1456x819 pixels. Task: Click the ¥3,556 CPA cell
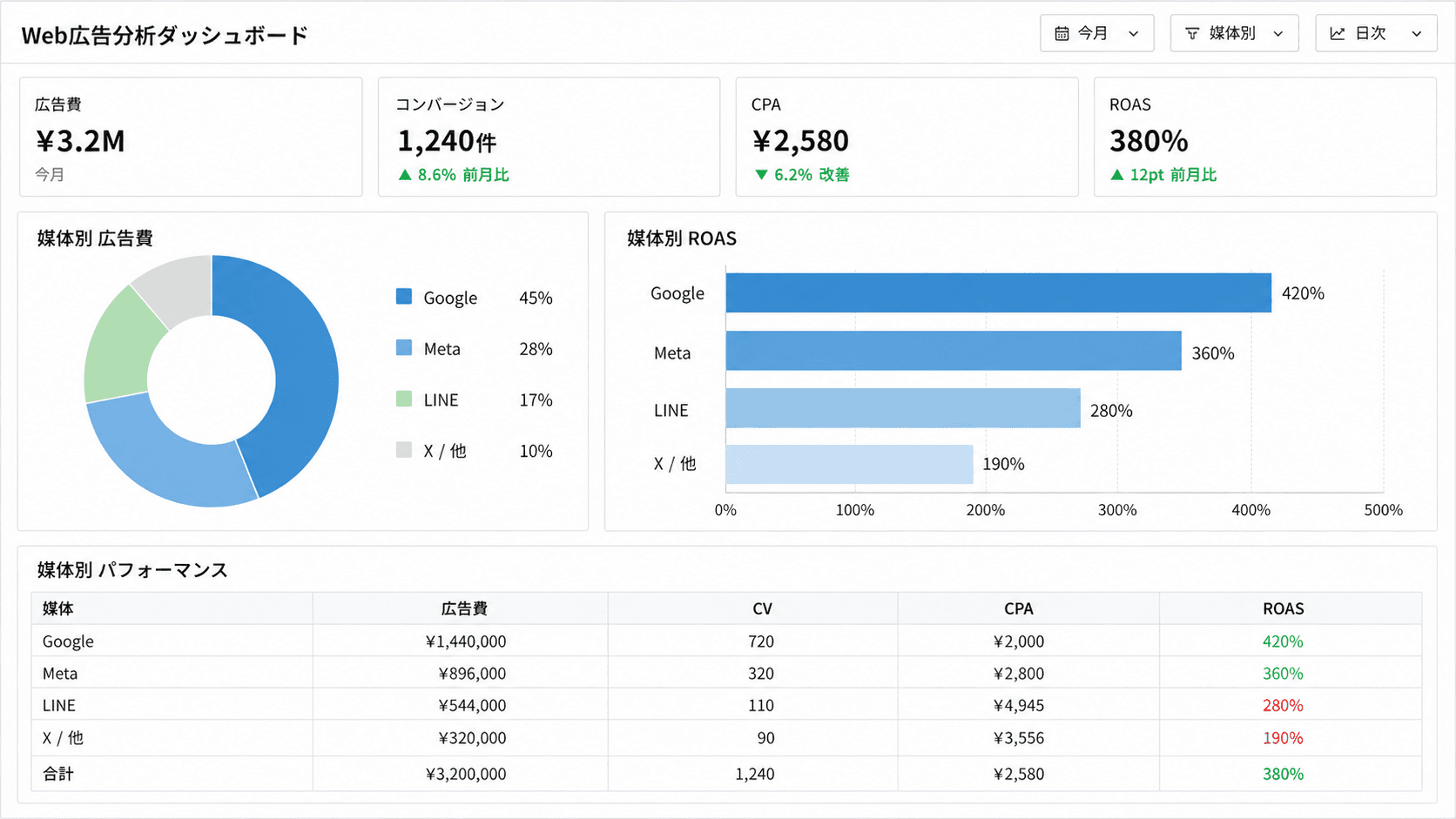[1019, 738]
